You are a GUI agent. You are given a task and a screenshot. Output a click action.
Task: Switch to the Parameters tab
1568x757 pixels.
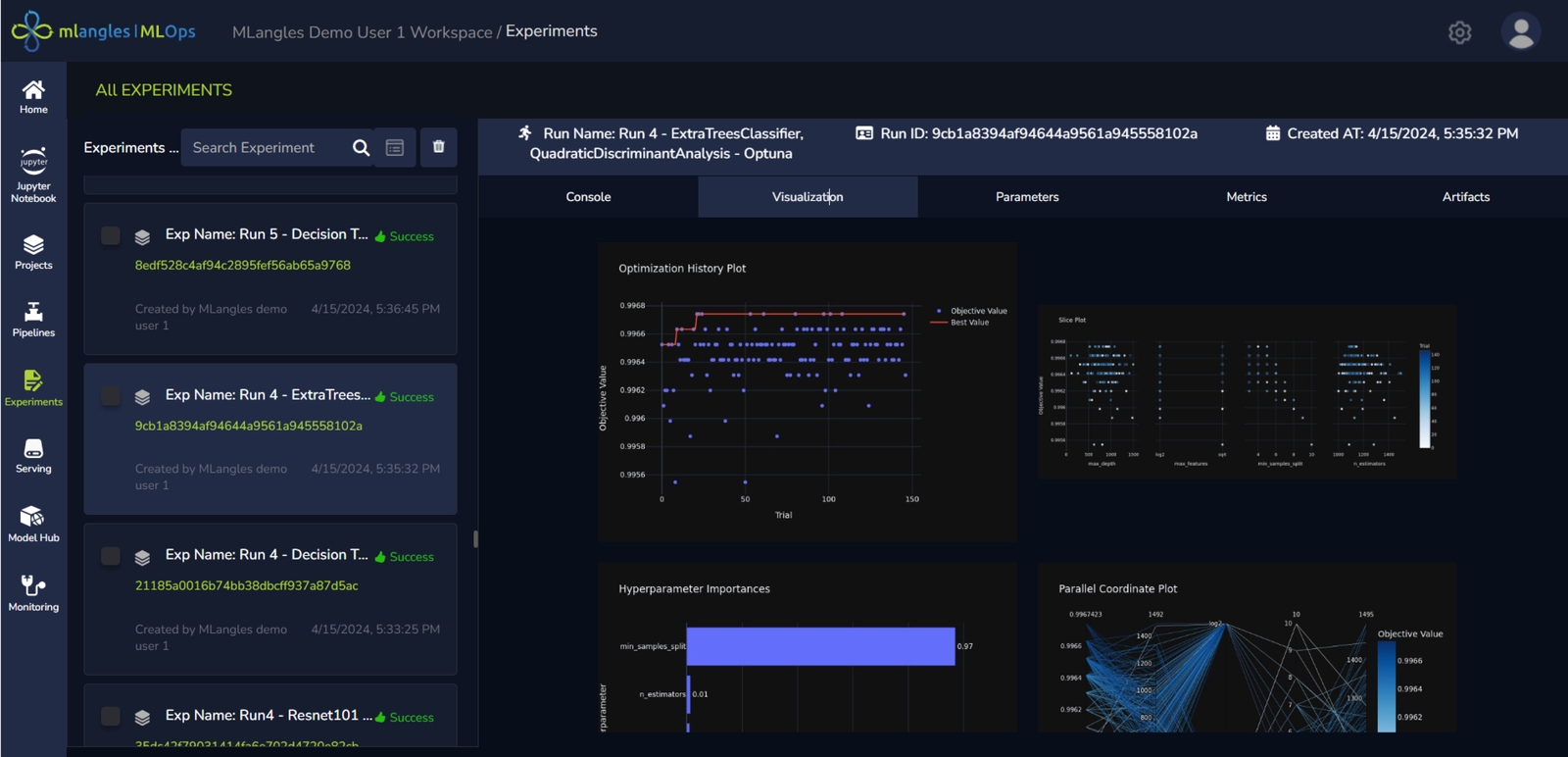[1026, 197]
